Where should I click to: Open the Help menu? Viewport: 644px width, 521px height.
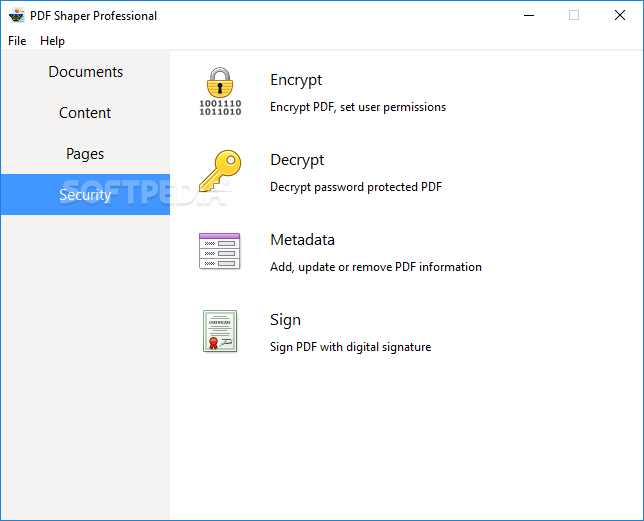52,41
